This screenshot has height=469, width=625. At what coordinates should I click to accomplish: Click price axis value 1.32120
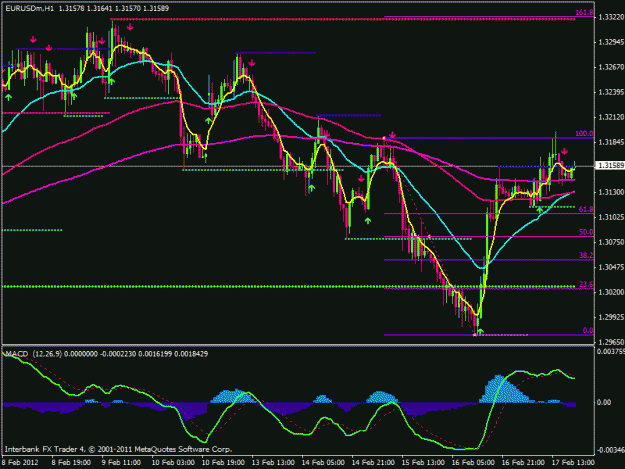(611, 117)
